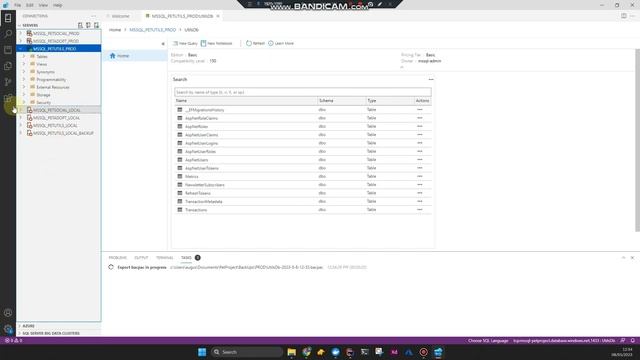Screen dimensions: 640x360
Task: Open the Source Control view
Action: pos(8,82)
